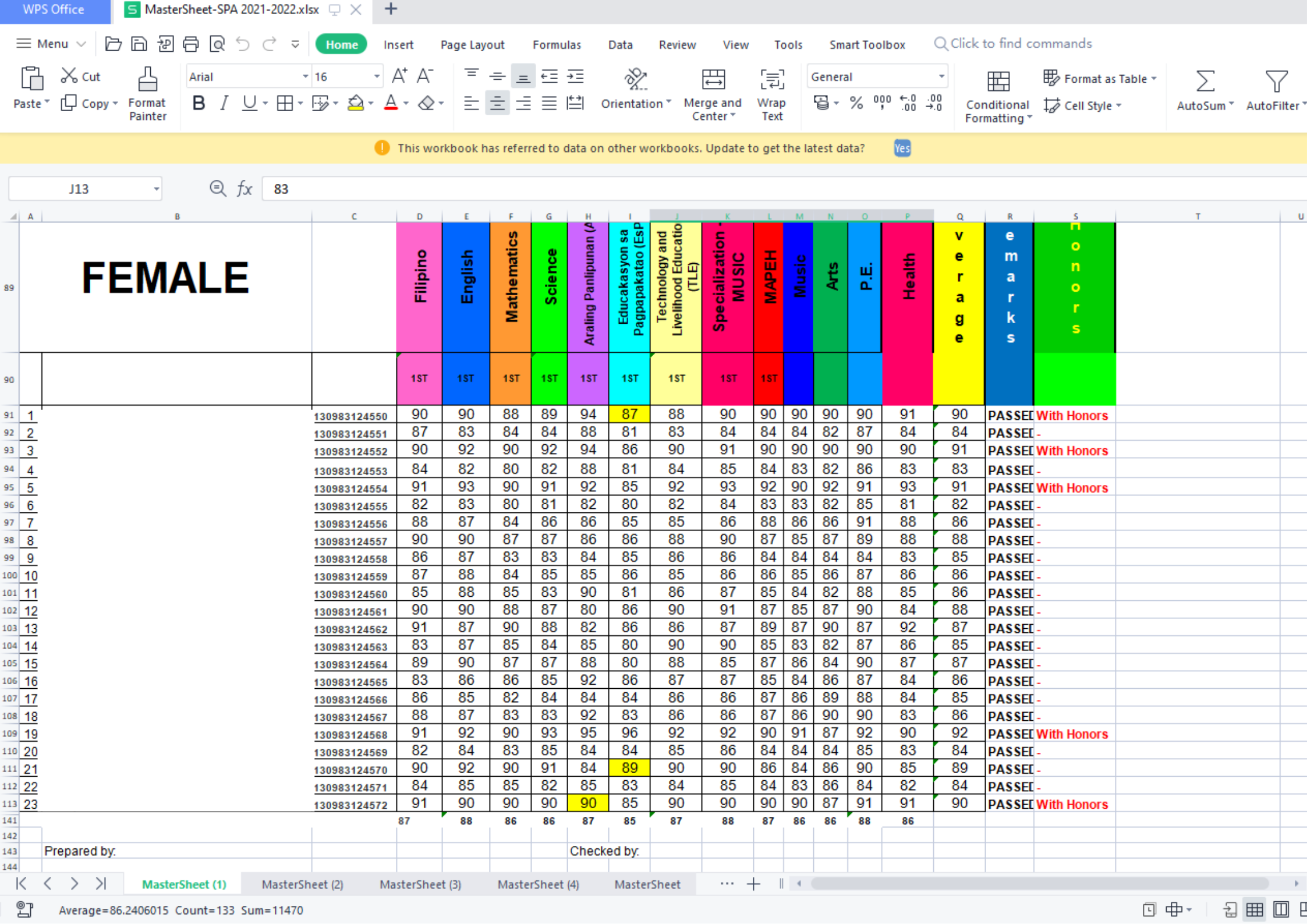This screenshot has height=924, width=1307.
Task: Switch to MasterSheet (3) sheet tab
Action: tap(420, 884)
